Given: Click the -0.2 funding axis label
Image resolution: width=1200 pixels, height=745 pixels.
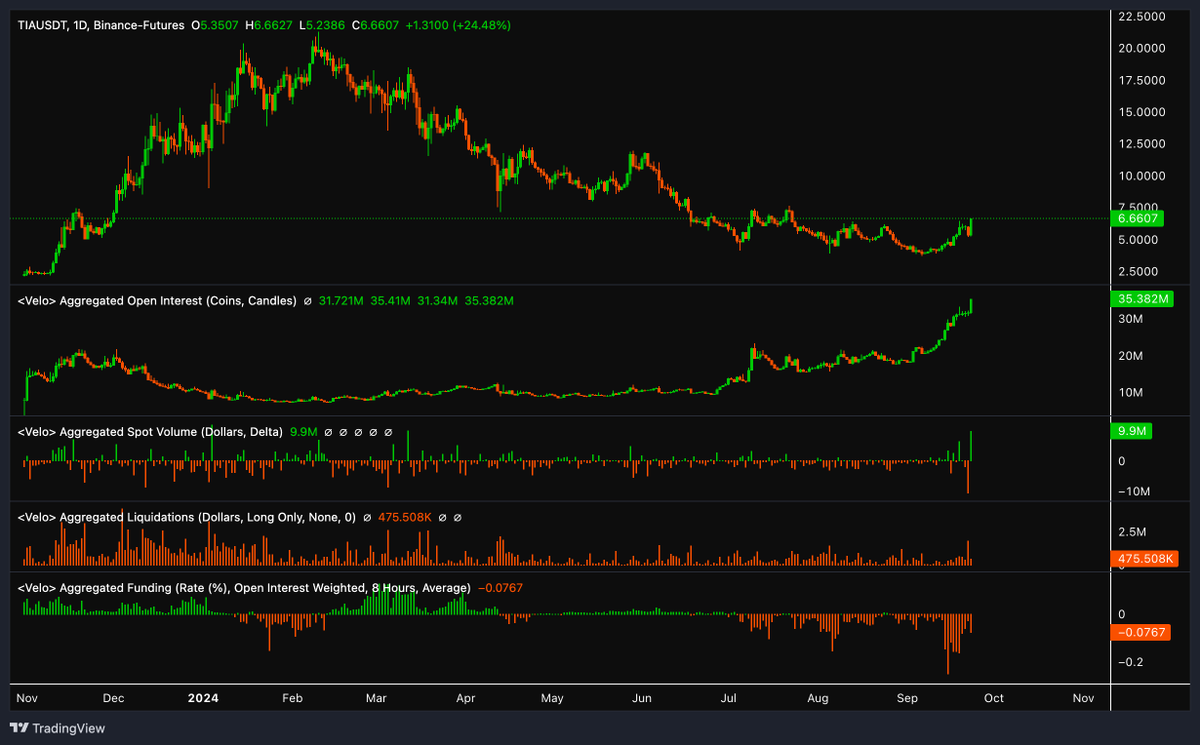Looking at the screenshot, I should [1132, 662].
